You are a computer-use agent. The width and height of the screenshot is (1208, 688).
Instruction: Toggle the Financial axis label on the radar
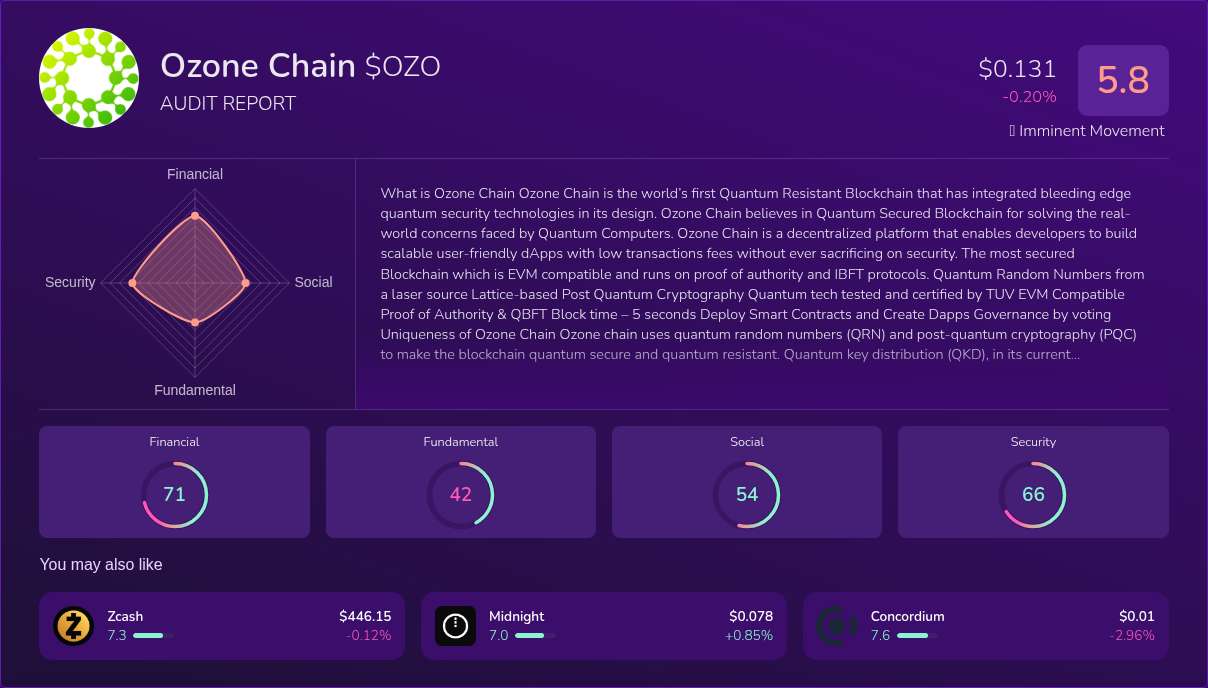pos(194,173)
